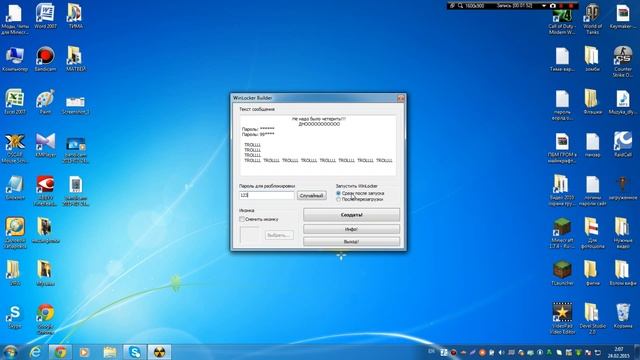Click the taskbar clock showing 2:07
The image size is (640, 360).
619,353
